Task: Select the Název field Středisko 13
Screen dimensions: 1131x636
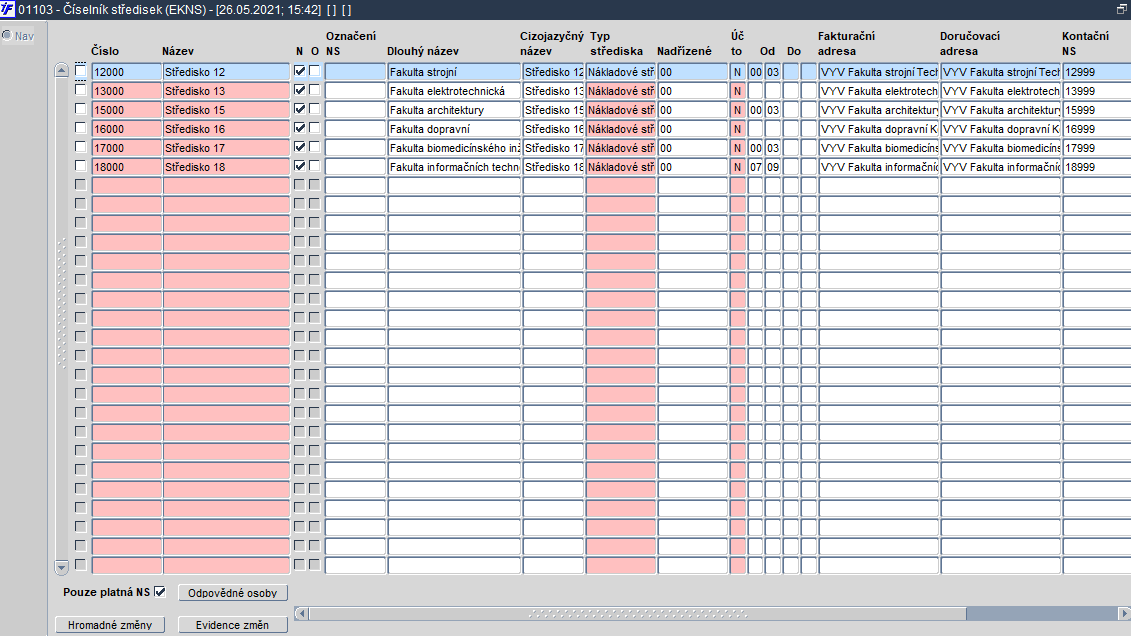Action: [x=226, y=91]
